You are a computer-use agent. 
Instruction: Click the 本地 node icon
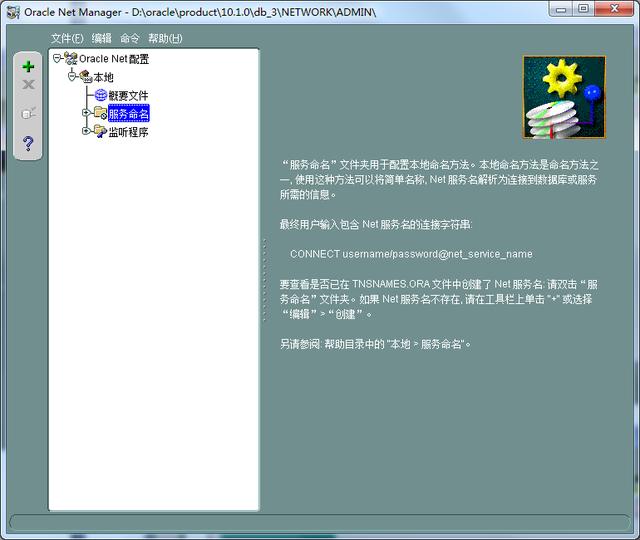pos(86,76)
